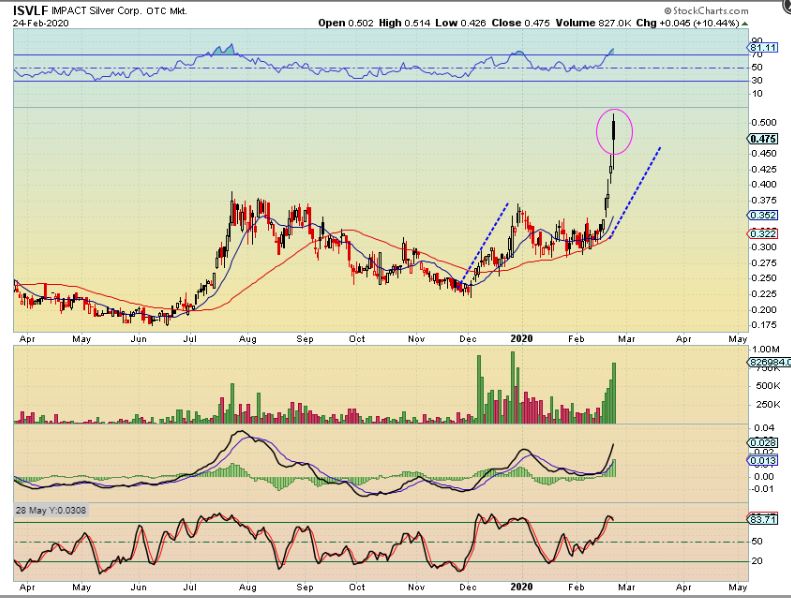Click the 2020 label under price chart
791x598 pixels.
coord(522,339)
